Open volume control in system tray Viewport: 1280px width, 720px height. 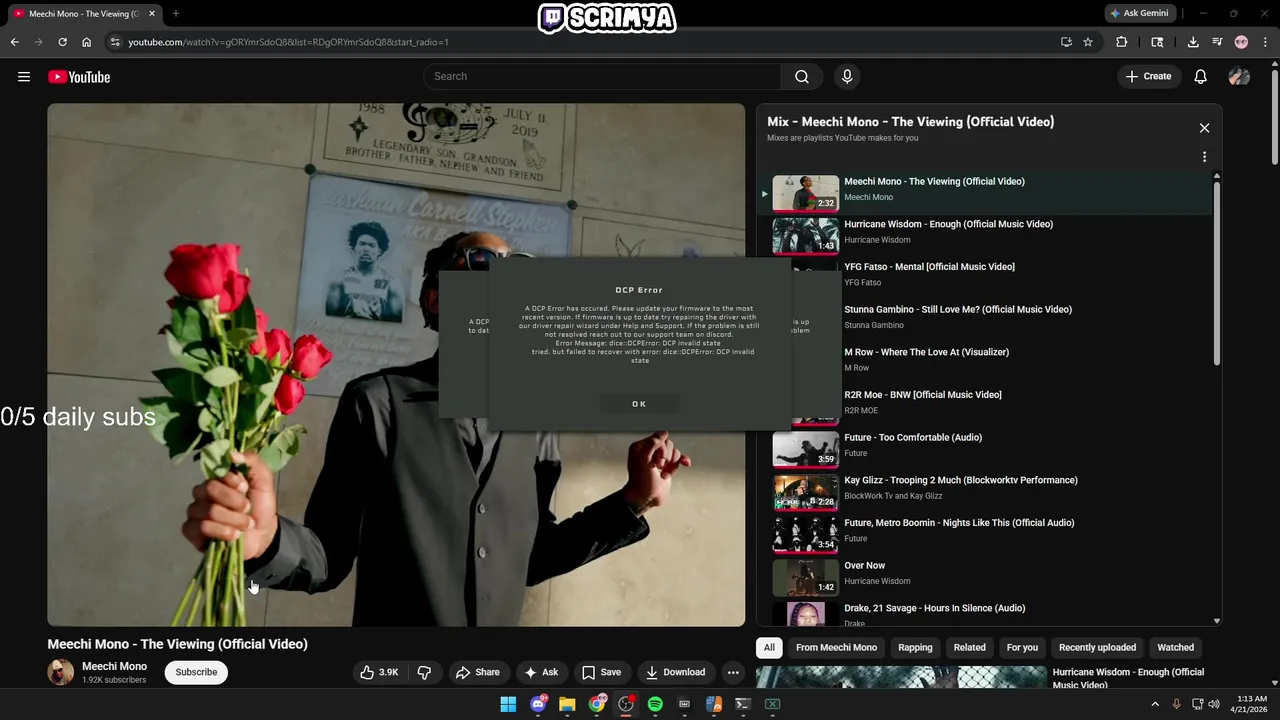coord(1214,704)
